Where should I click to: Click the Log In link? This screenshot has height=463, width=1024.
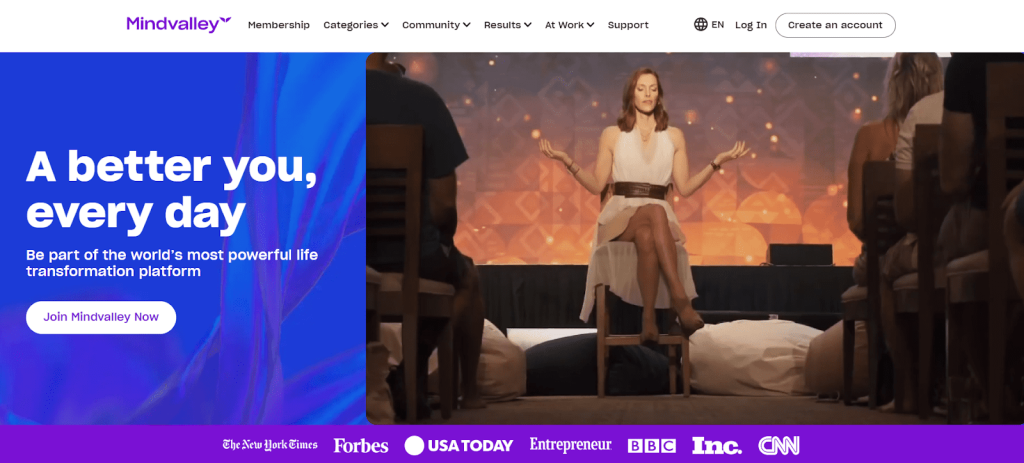click(x=751, y=25)
